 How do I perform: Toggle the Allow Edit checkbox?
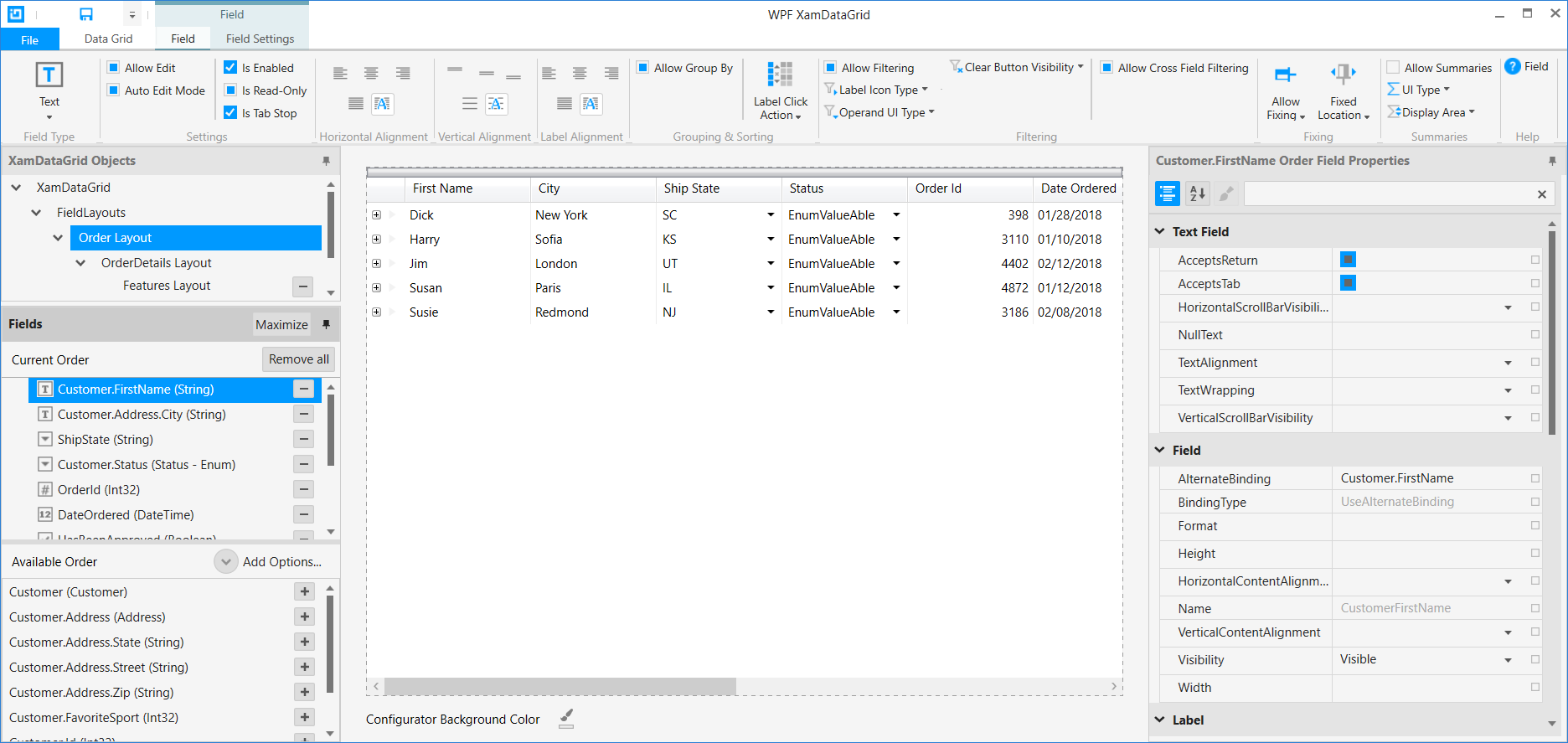[114, 68]
